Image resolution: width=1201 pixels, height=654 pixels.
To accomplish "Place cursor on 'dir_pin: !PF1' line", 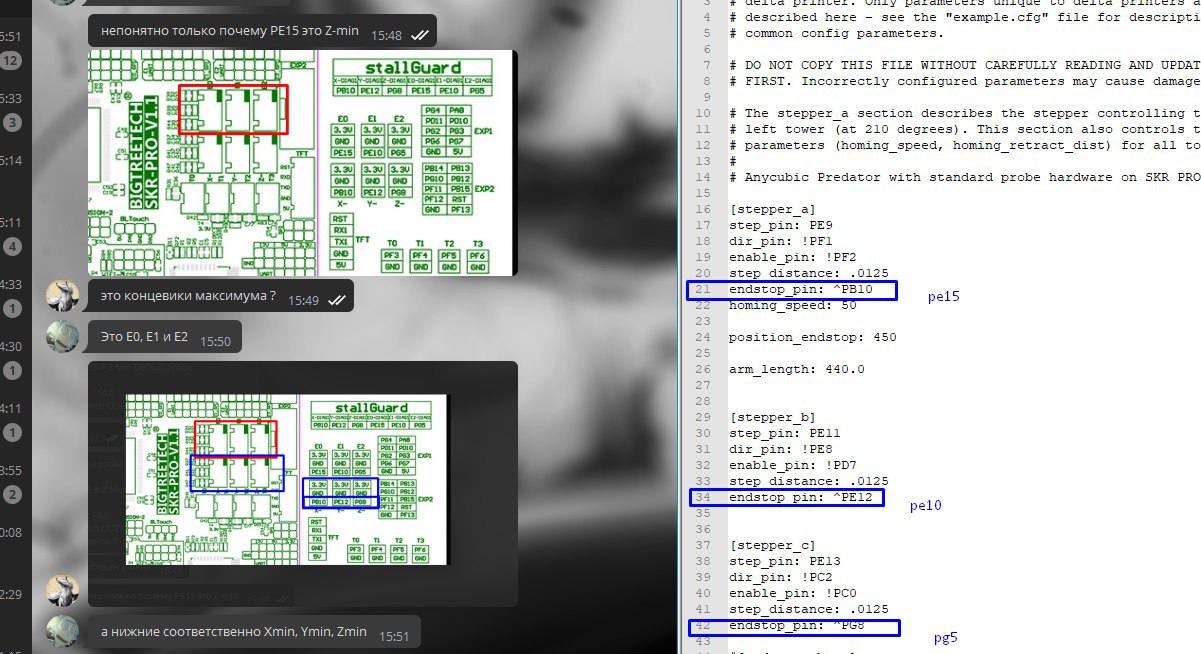I will click(780, 241).
